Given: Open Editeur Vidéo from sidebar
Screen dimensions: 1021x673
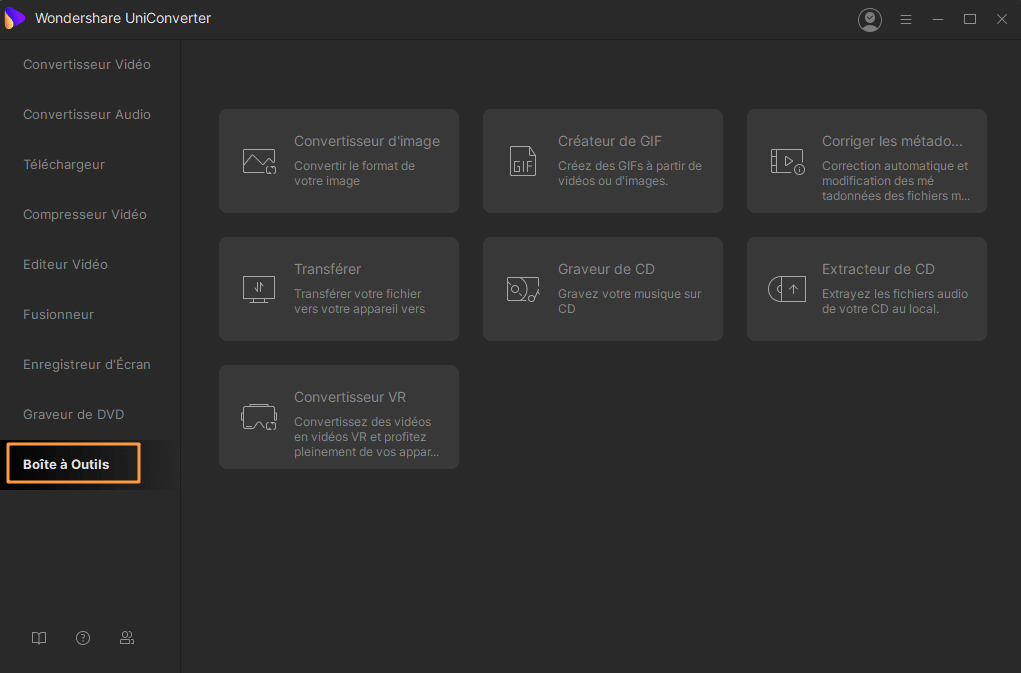Looking at the screenshot, I should tap(65, 264).
